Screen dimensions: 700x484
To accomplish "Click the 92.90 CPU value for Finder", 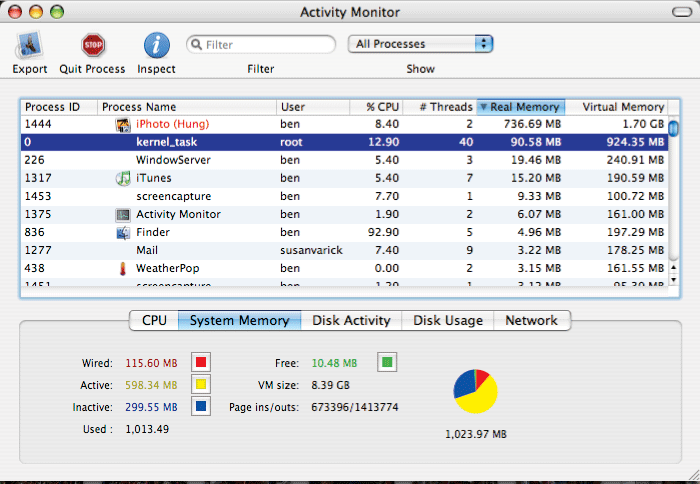I will [x=383, y=232].
